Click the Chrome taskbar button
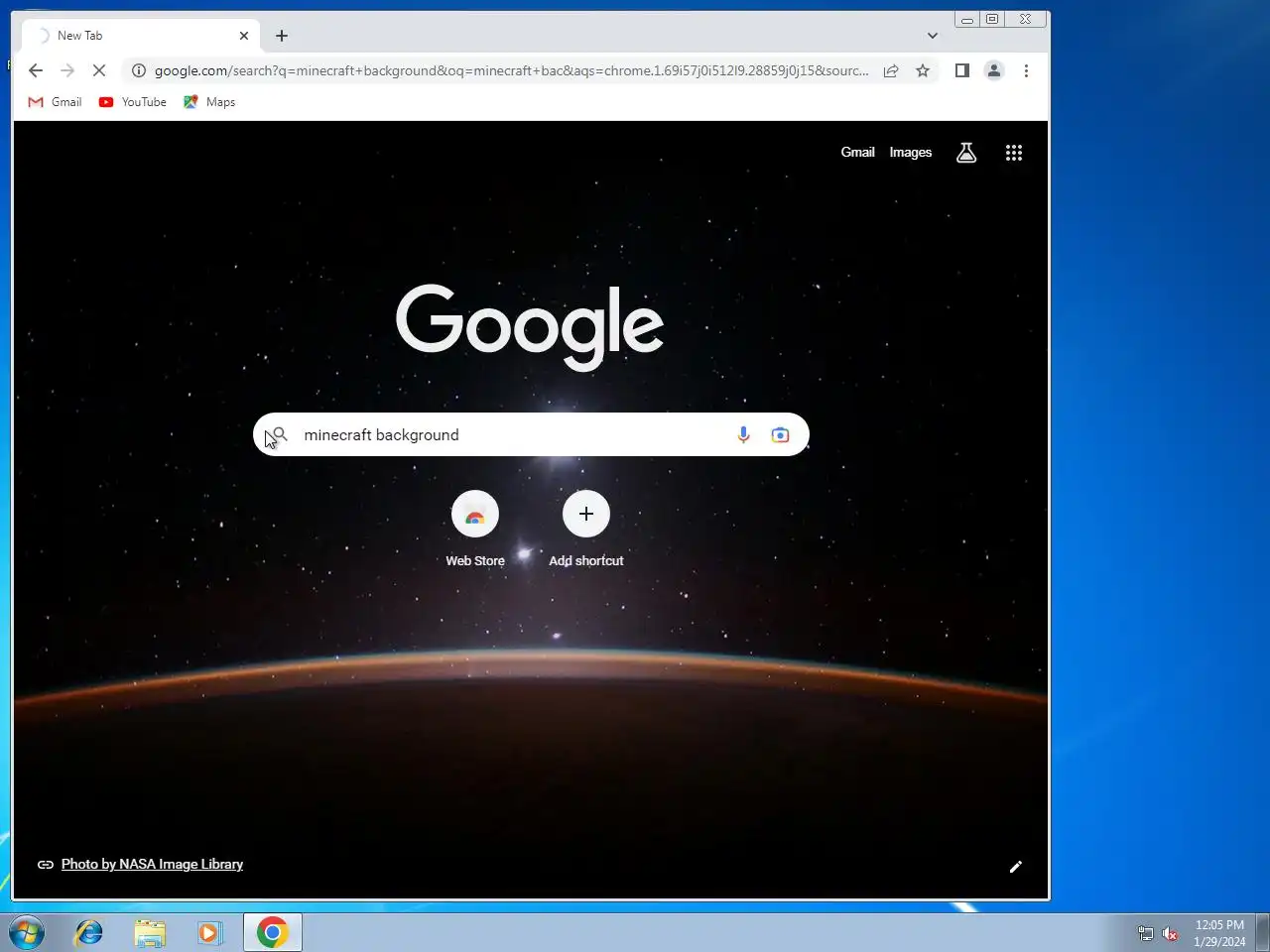This screenshot has width=1270, height=952. click(272, 933)
